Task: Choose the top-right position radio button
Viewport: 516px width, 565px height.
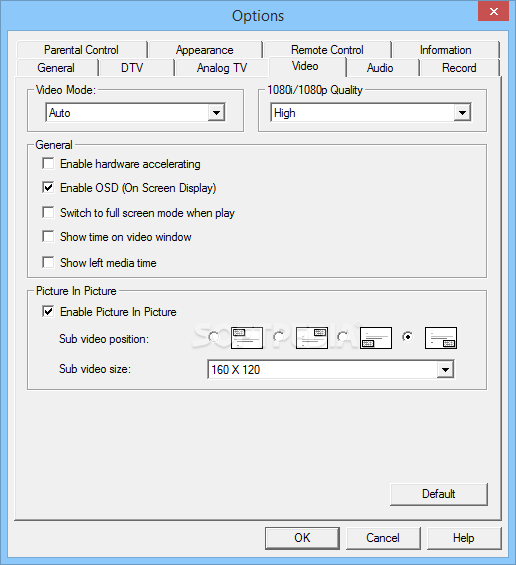Action: point(279,337)
